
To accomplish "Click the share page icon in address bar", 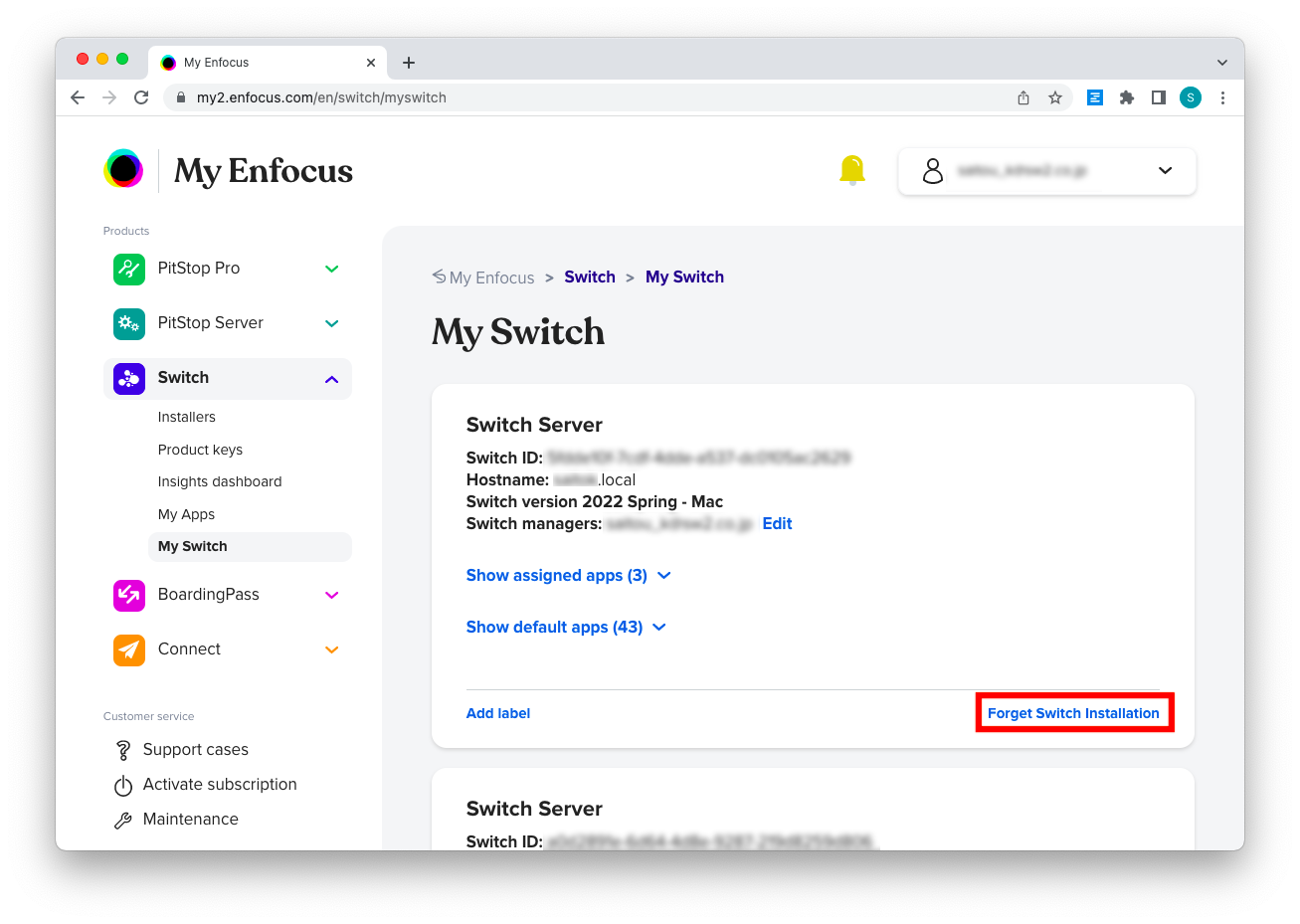I will coord(1023,97).
